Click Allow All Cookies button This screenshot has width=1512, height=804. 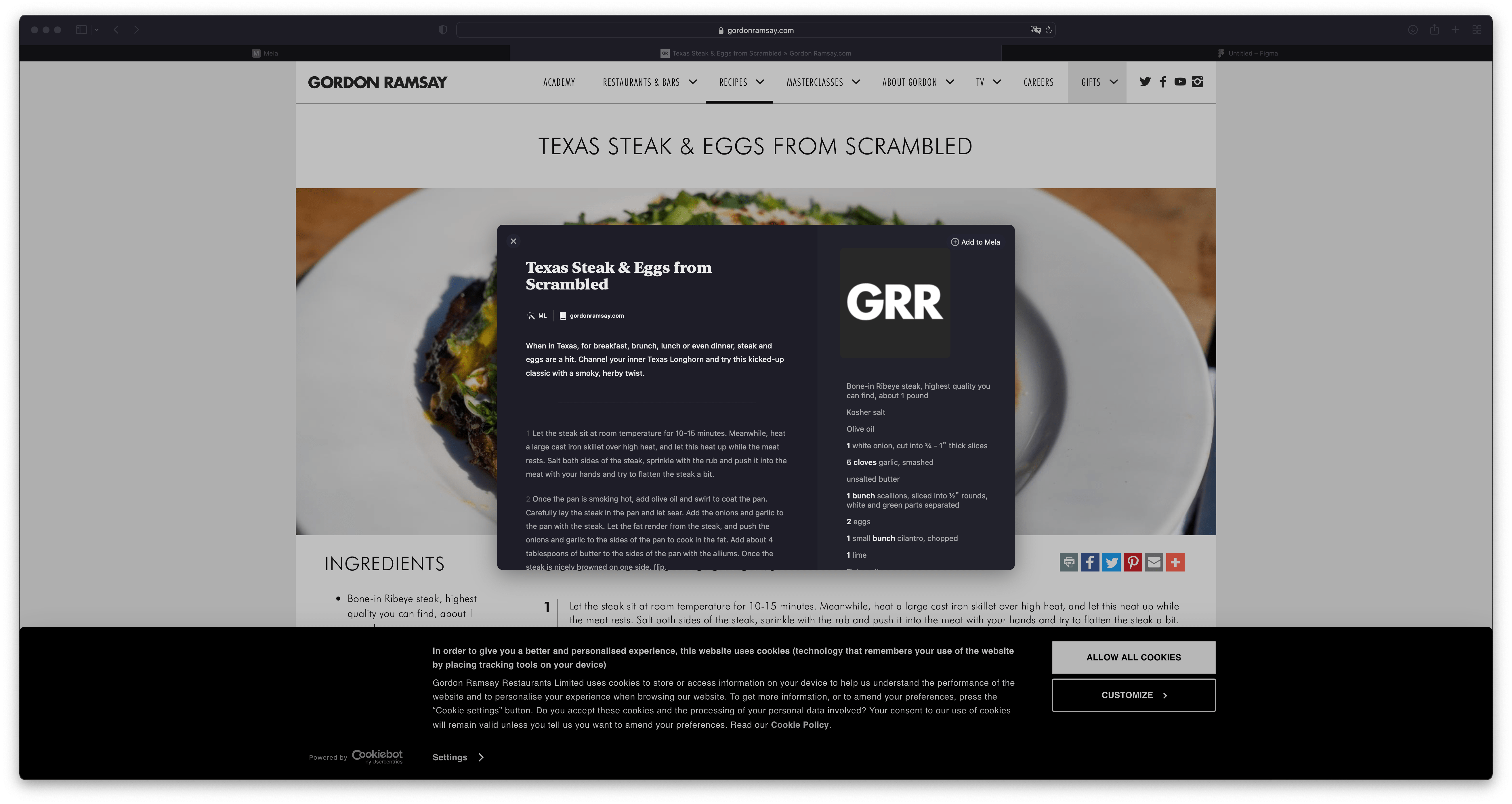(x=1133, y=657)
